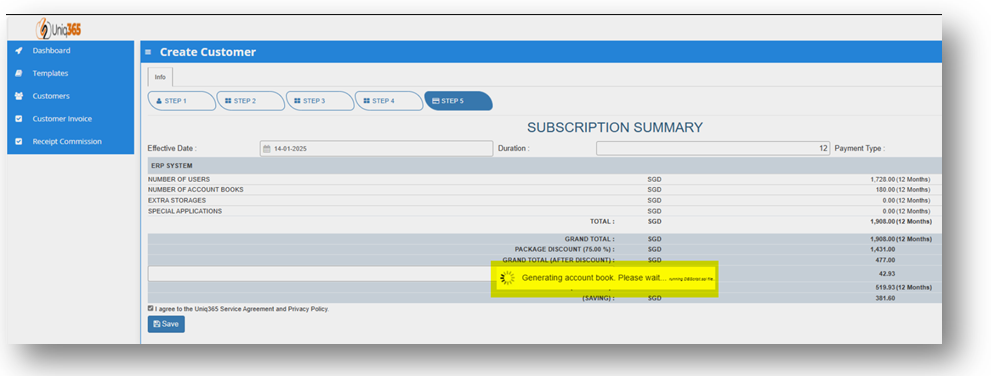Click the Receipt Commission check icon
This screenshot has height=376, width=991.
pyautogui.click(x=19, y=142)
